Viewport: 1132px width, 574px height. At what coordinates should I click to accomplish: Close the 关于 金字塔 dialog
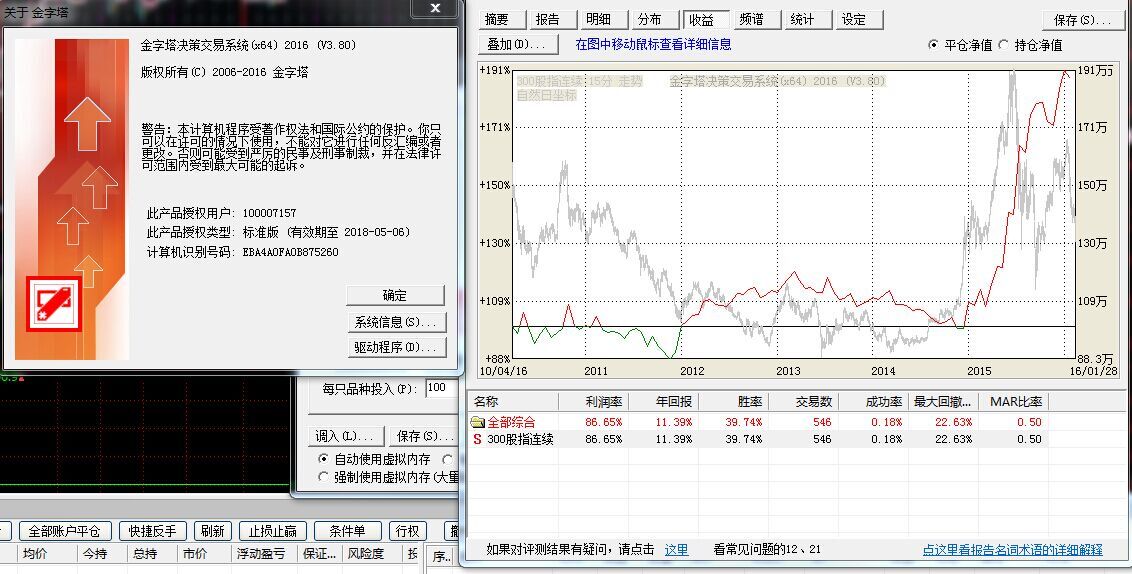[435, 8]
